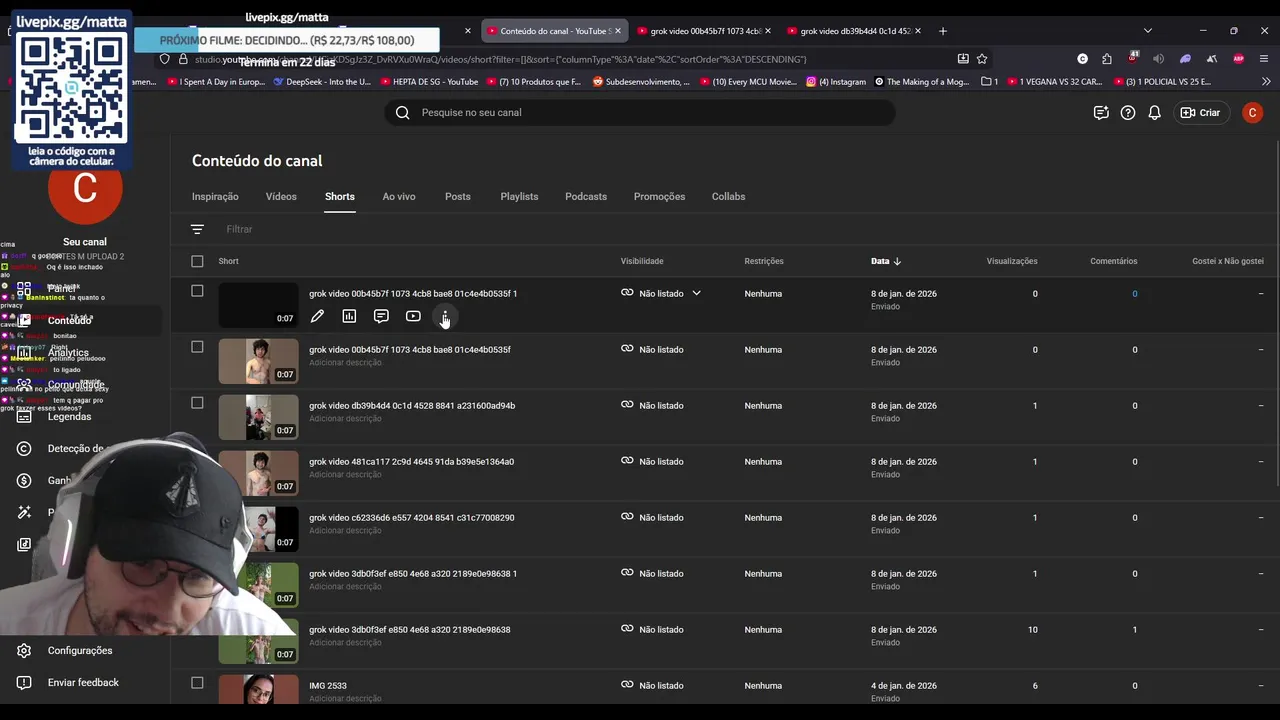Viewport: 1280px width, 720px height.
Task: Switch to the Inspiração tab
Action: pos(215,197)
